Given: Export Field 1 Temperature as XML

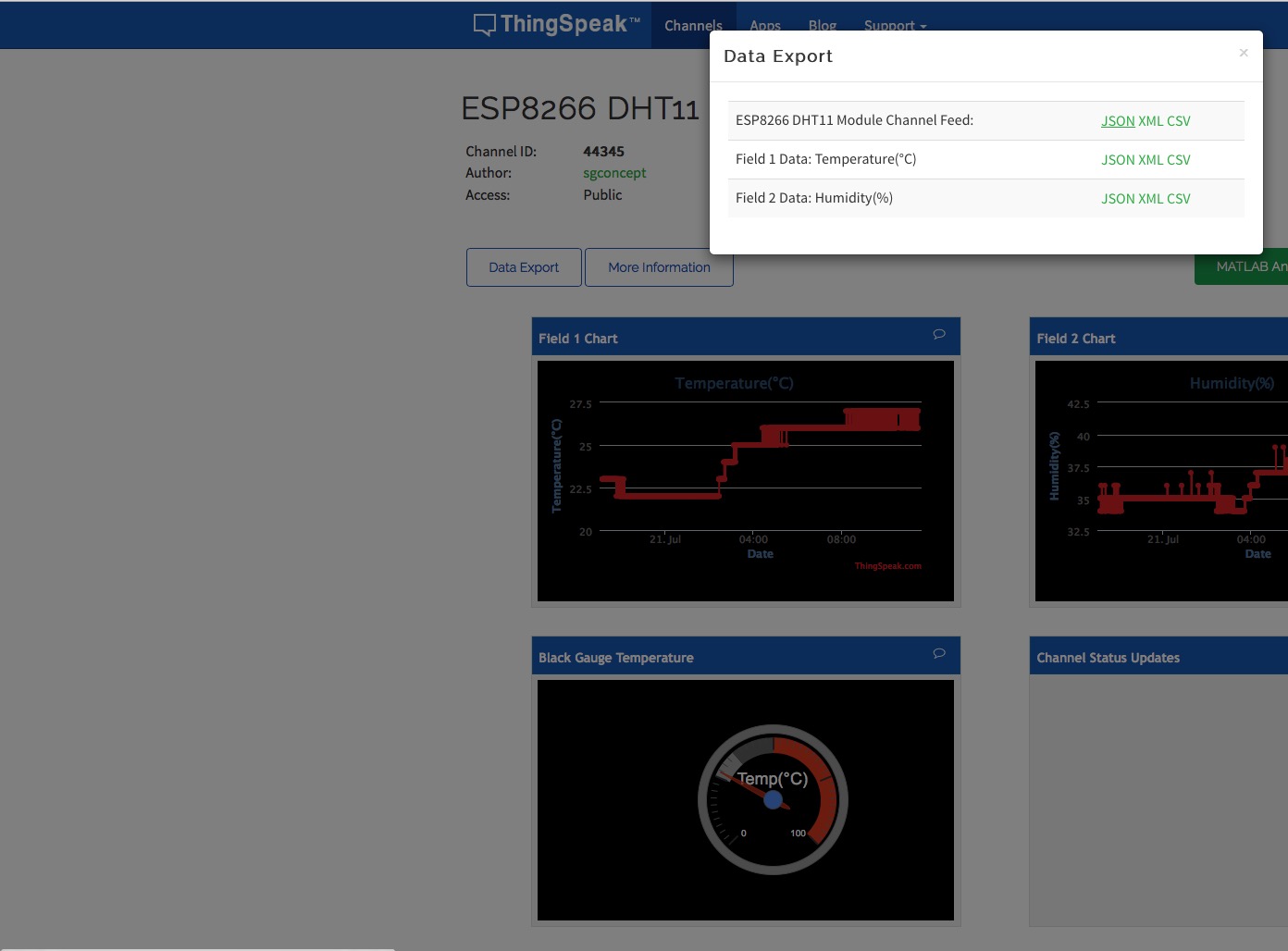Looking at the screenshot, I should (1151, 160).
